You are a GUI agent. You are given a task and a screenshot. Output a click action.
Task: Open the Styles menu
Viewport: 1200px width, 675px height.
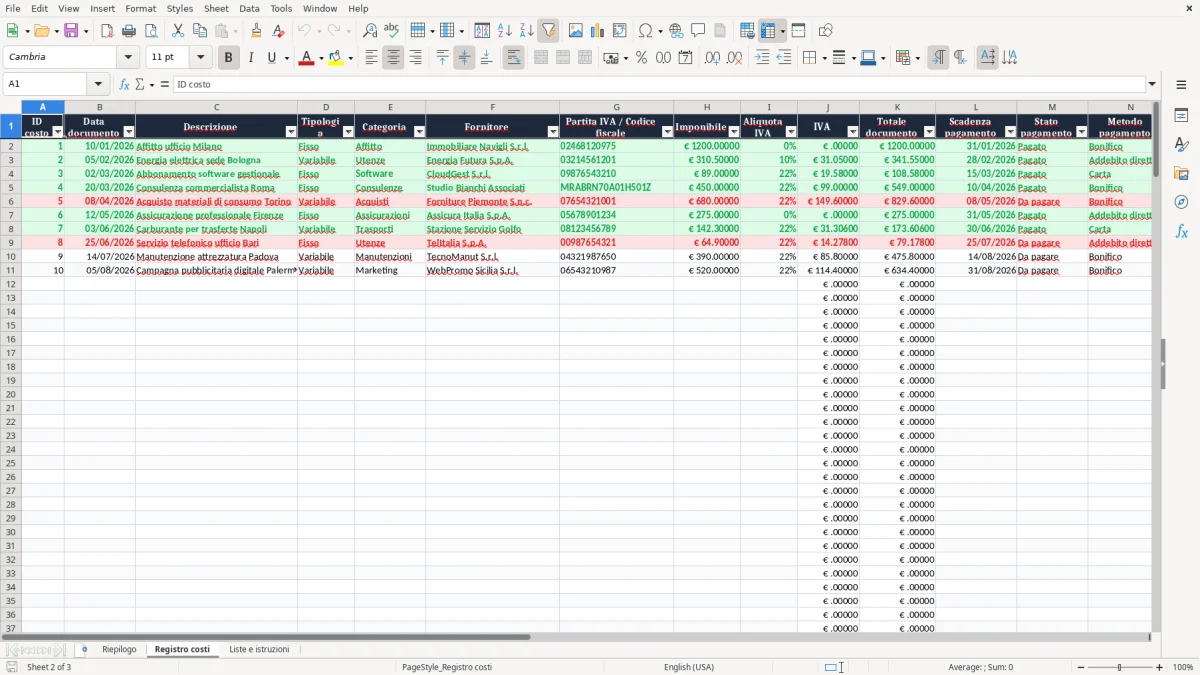(180, 8)
